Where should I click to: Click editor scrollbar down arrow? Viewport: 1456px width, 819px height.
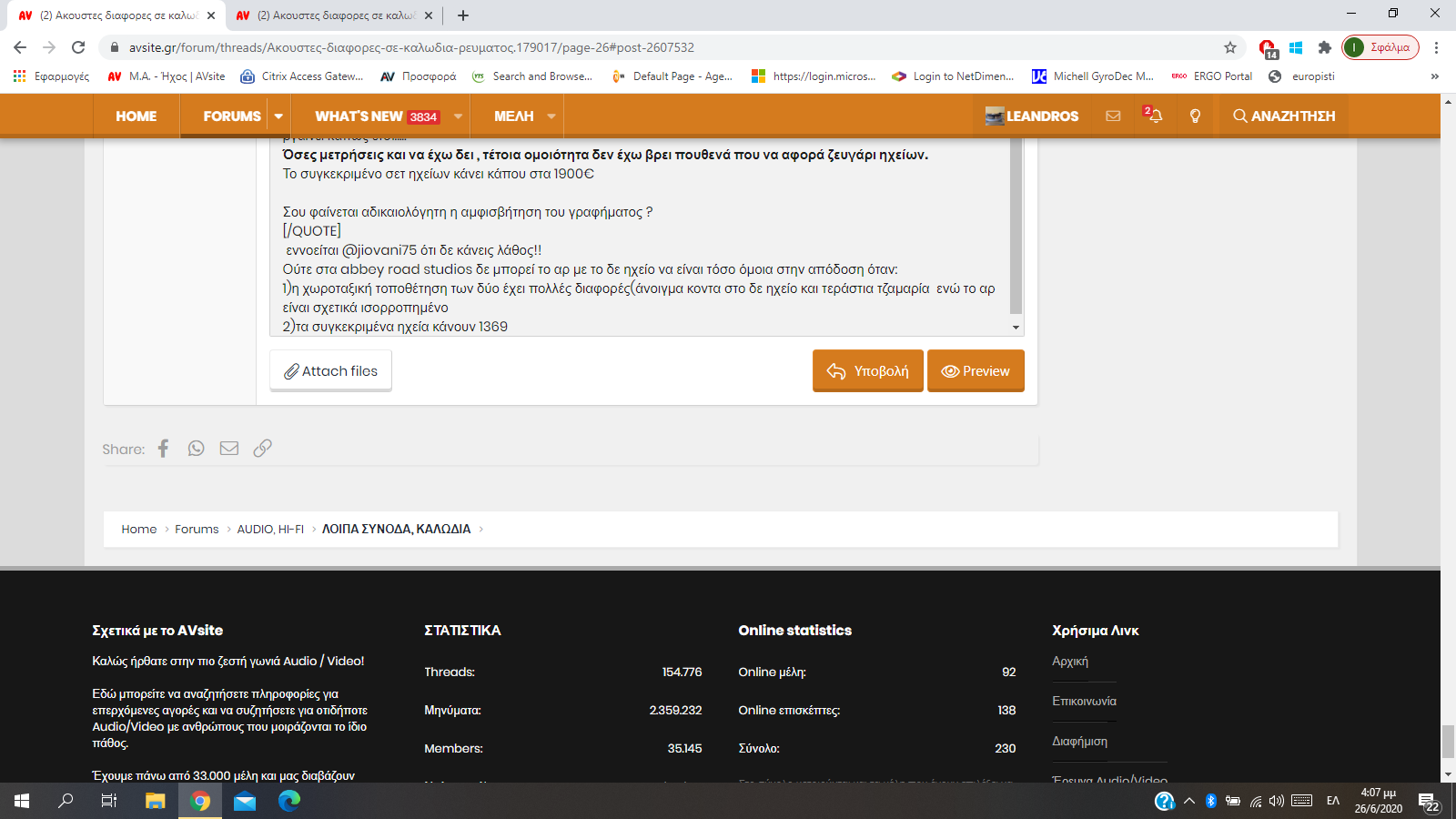pyautogui.click(x=1016, y=328)
